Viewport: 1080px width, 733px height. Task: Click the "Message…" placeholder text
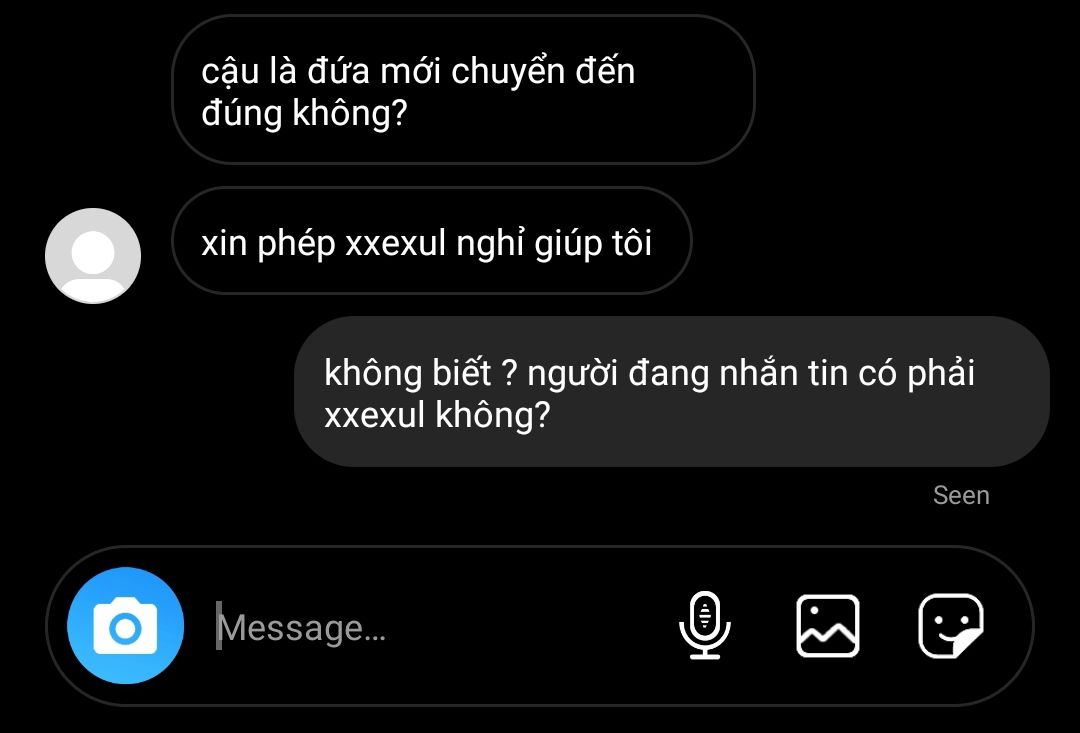(302, 628)
